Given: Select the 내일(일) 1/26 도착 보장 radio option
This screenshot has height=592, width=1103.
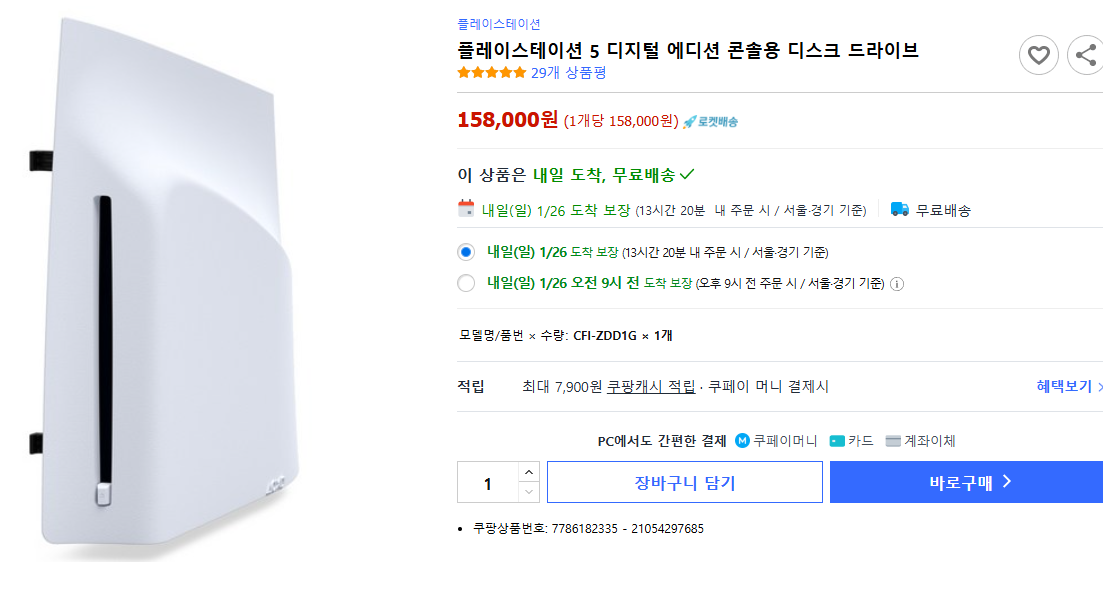Looking at the screenshot, I should (466, 252).
